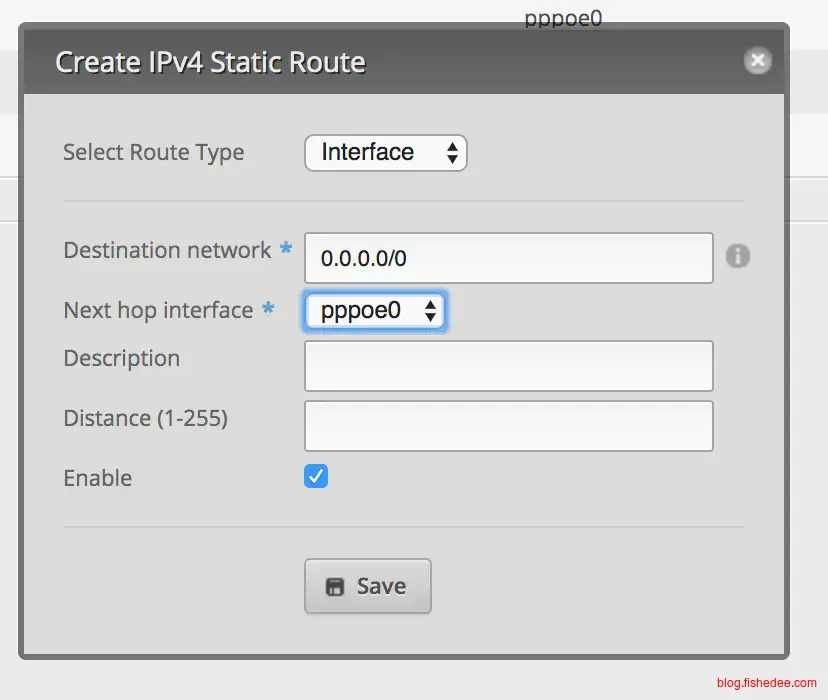Click the Description label

click(x=121, y=358)
